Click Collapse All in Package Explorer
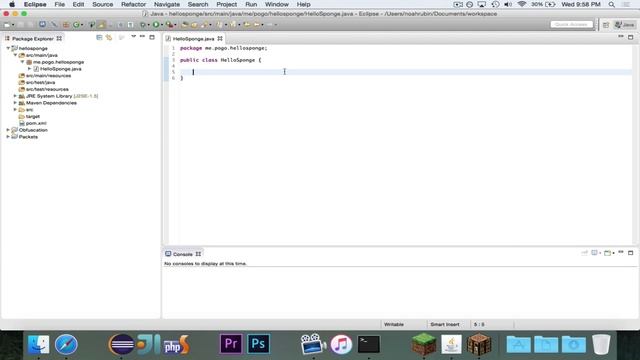640x360 pixels. (99, 37)
